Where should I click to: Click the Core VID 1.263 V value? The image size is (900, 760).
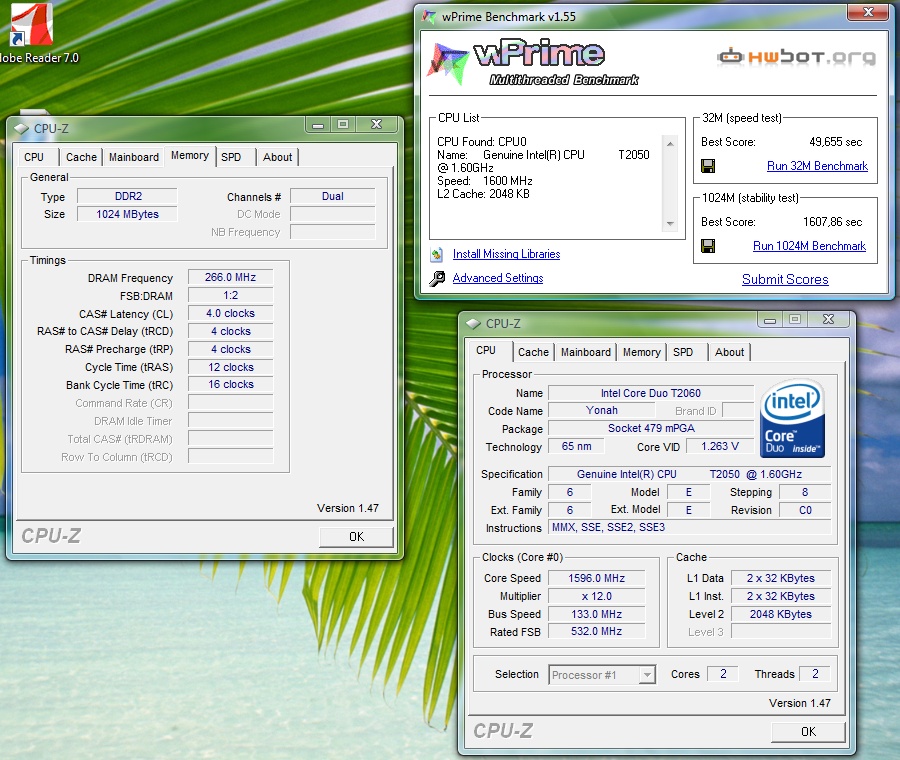click(720, 446)
